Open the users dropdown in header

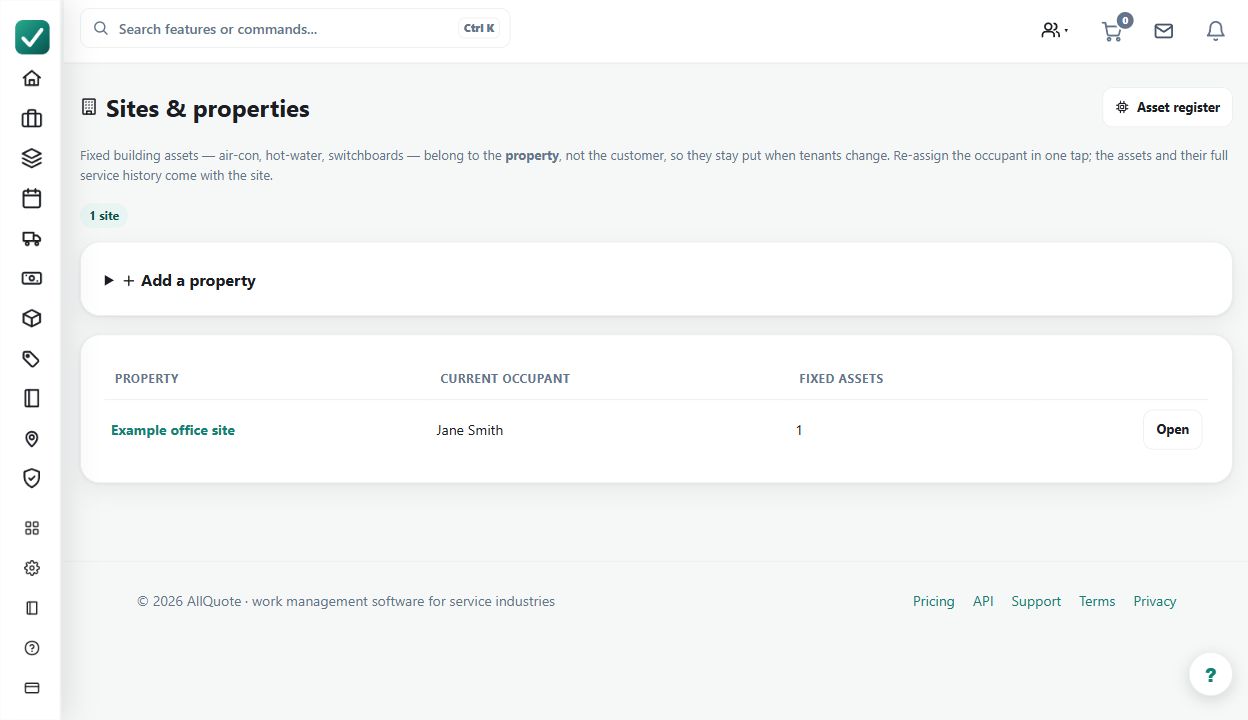[x=1055, y=31]
